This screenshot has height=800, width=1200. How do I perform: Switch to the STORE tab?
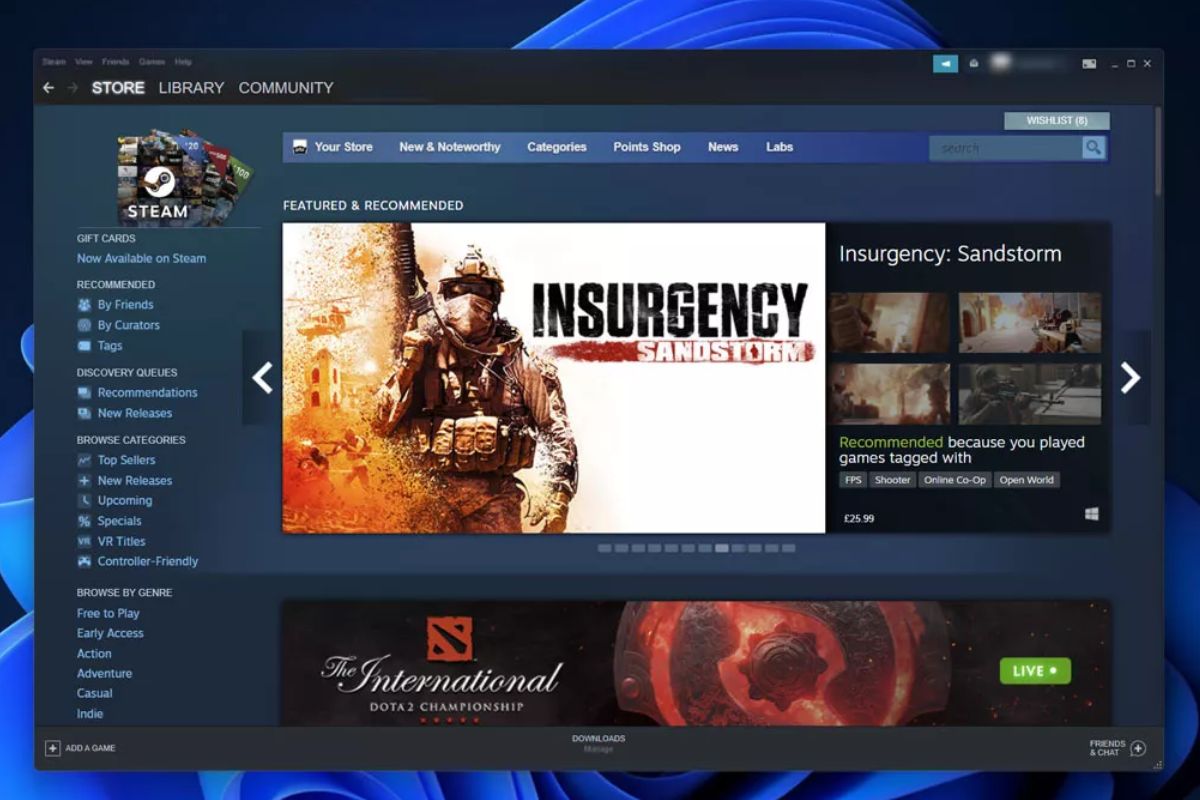(x=118, y=88)
